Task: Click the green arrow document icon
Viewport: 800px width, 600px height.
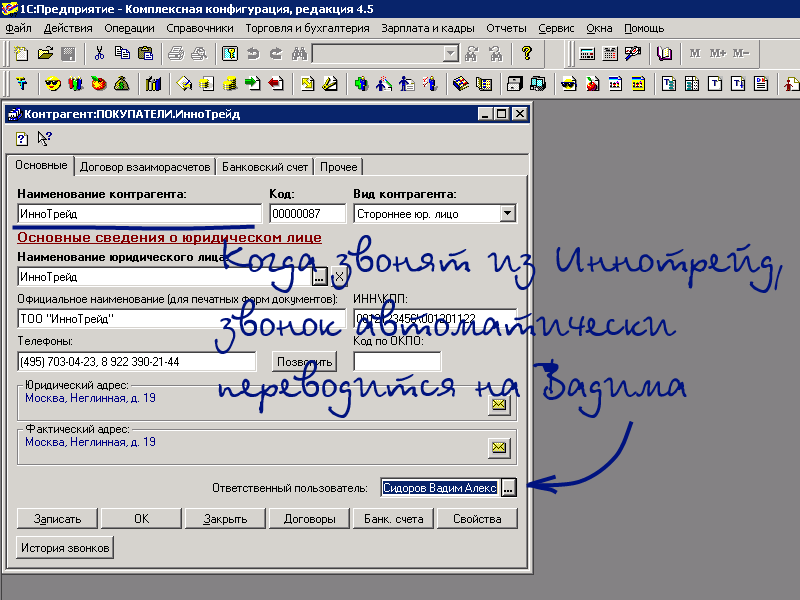Action: click(253, 84)
